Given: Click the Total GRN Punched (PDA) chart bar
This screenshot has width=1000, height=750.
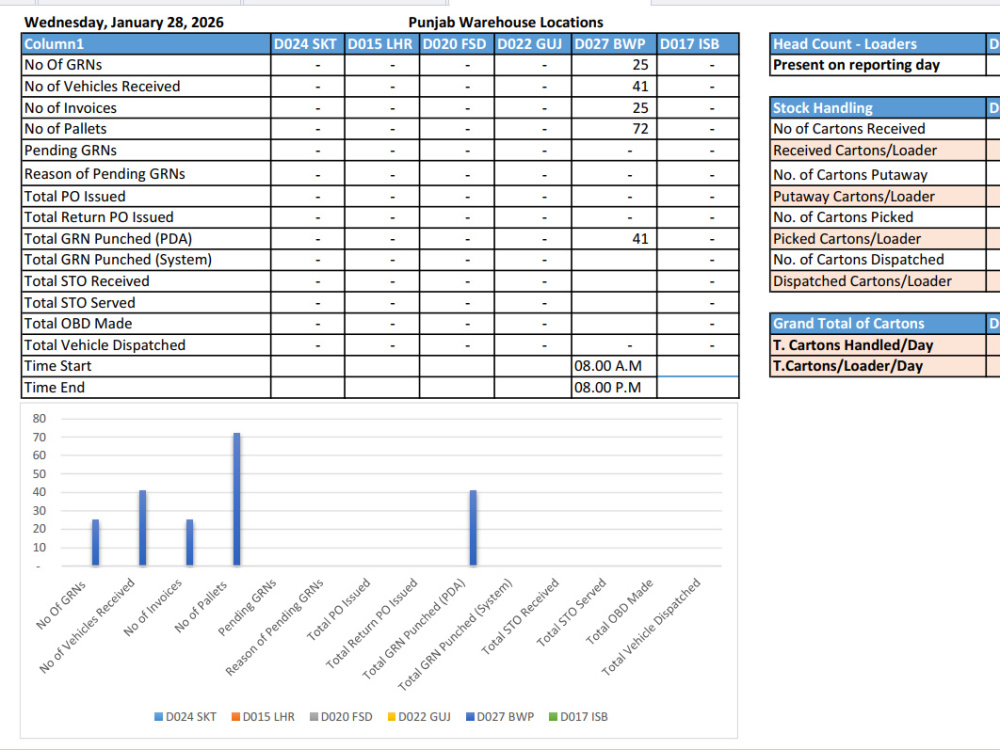Looking at the screenshot, I should coord(473,528).
